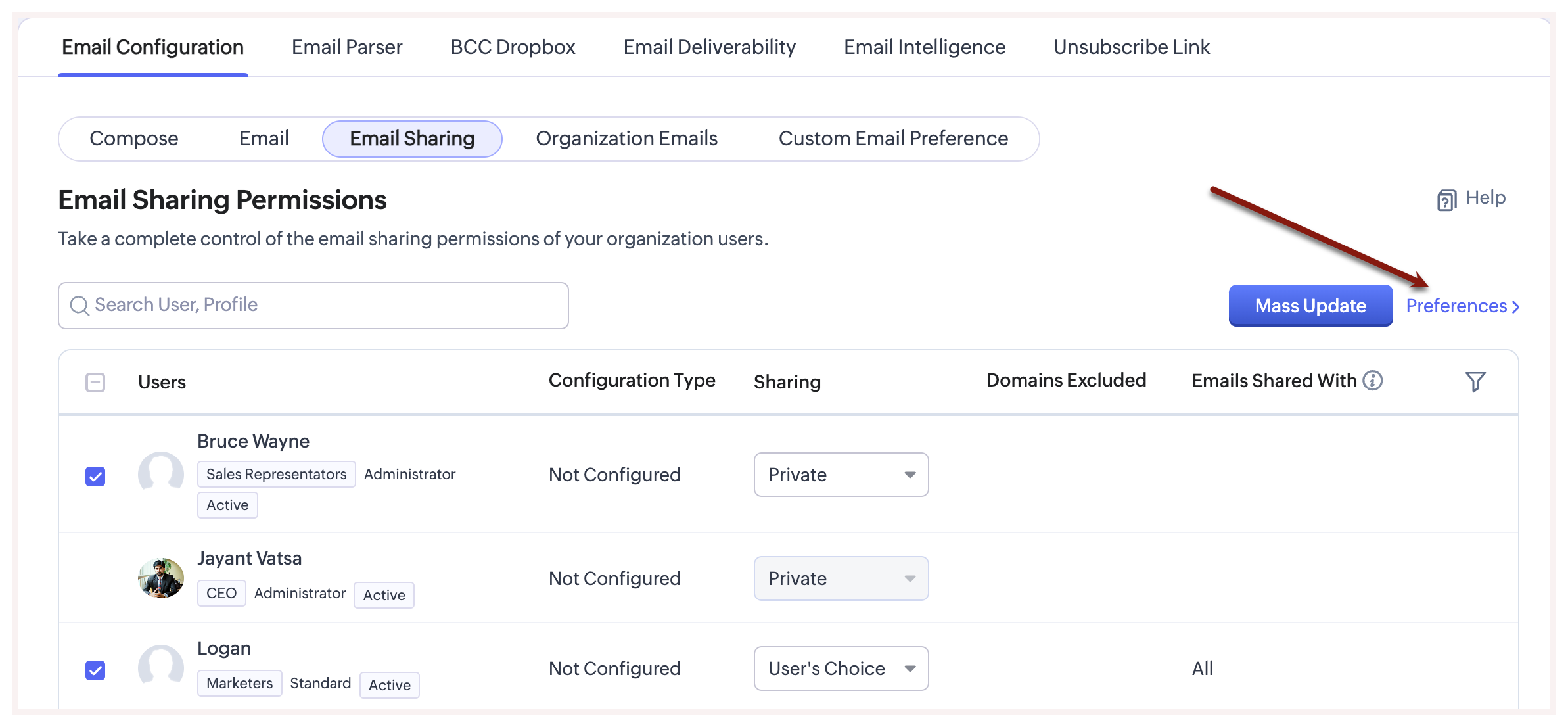
Task: Open the Preferences link
Action: (1456, 306)
